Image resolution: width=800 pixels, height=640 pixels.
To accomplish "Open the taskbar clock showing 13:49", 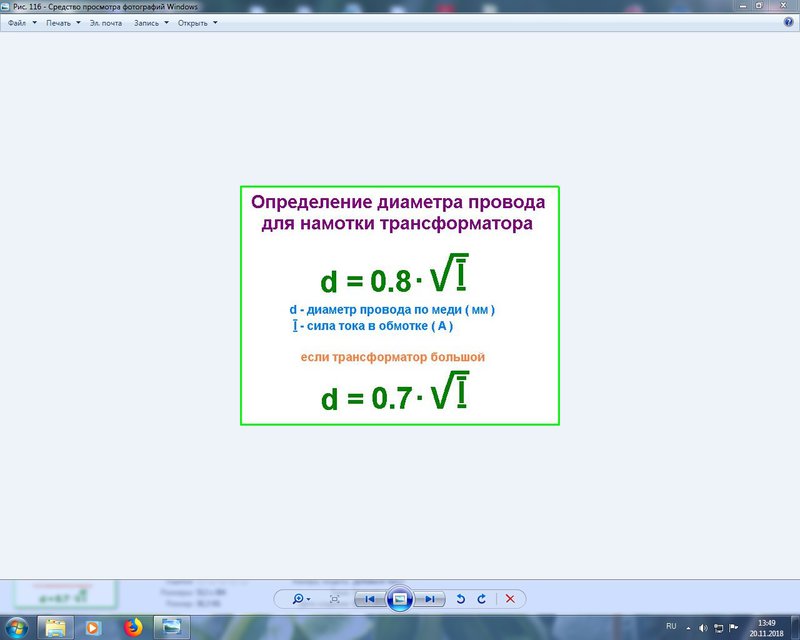I will coord(766,628).
